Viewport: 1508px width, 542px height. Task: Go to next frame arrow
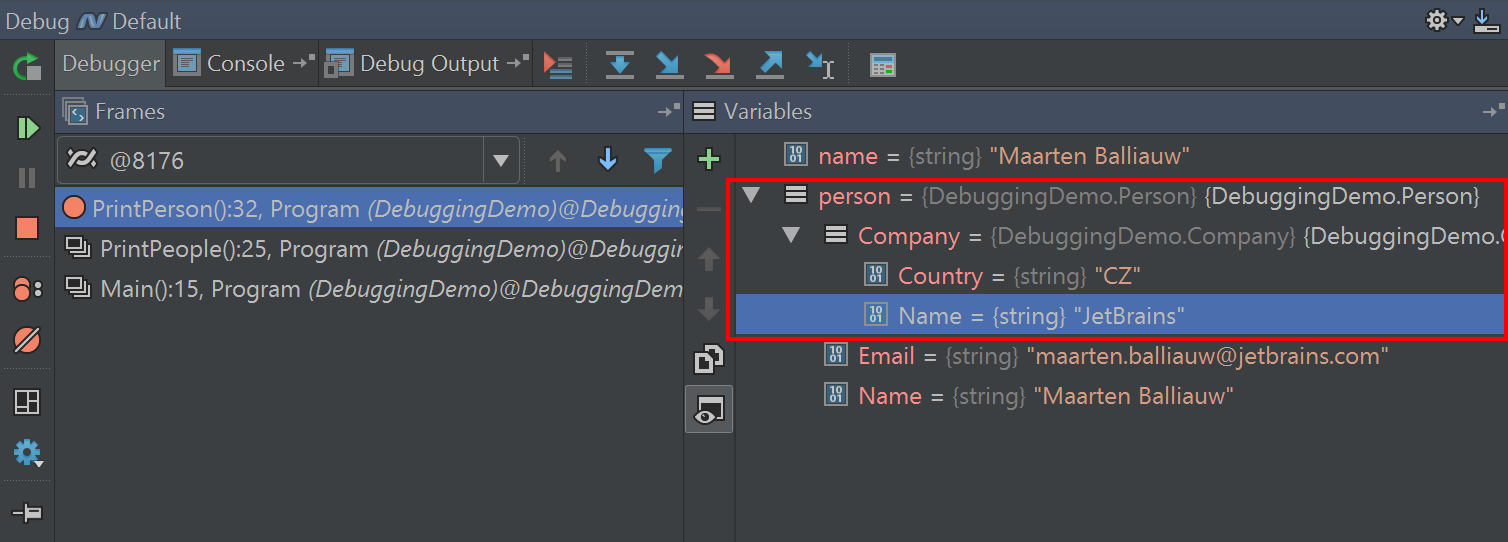607,160
